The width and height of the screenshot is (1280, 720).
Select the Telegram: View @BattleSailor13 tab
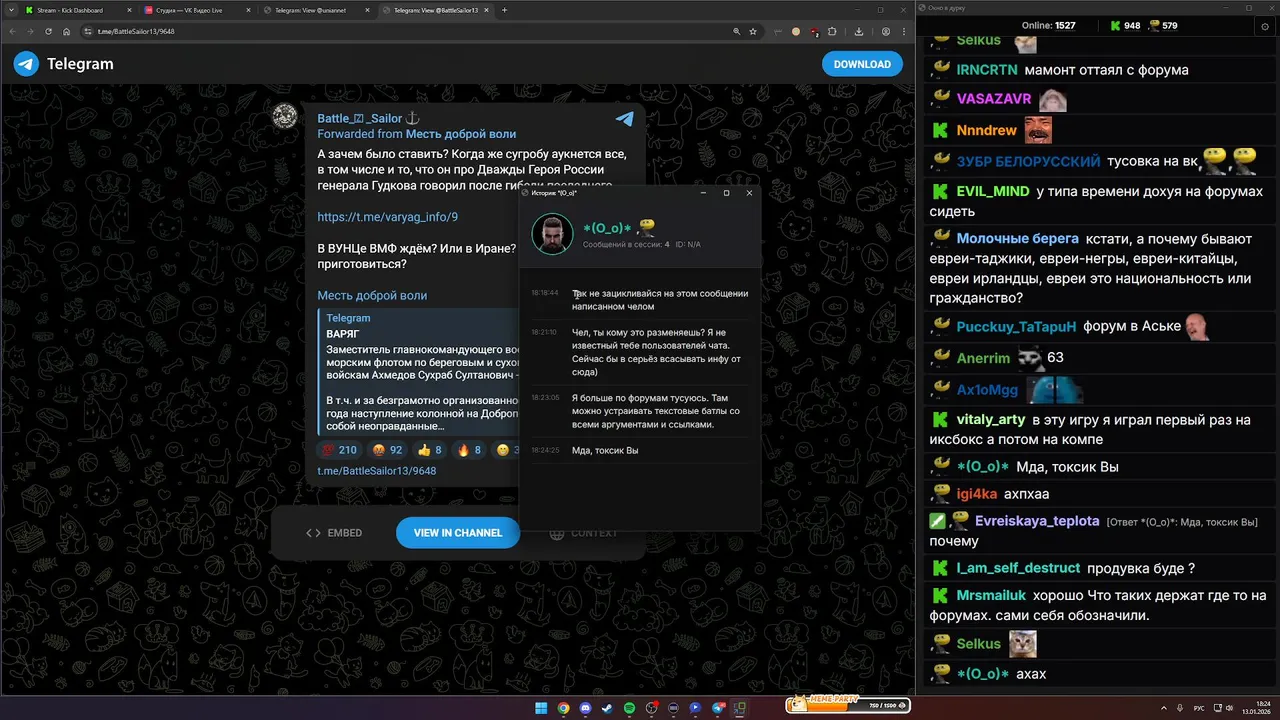coord(435,10)
